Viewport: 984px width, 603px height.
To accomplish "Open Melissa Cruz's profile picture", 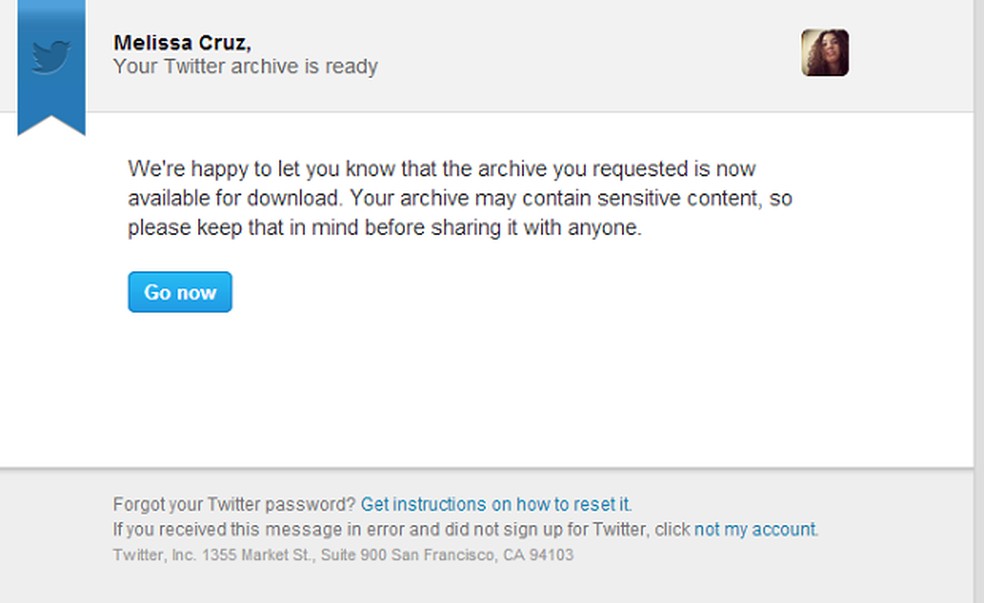I will 825,54.
